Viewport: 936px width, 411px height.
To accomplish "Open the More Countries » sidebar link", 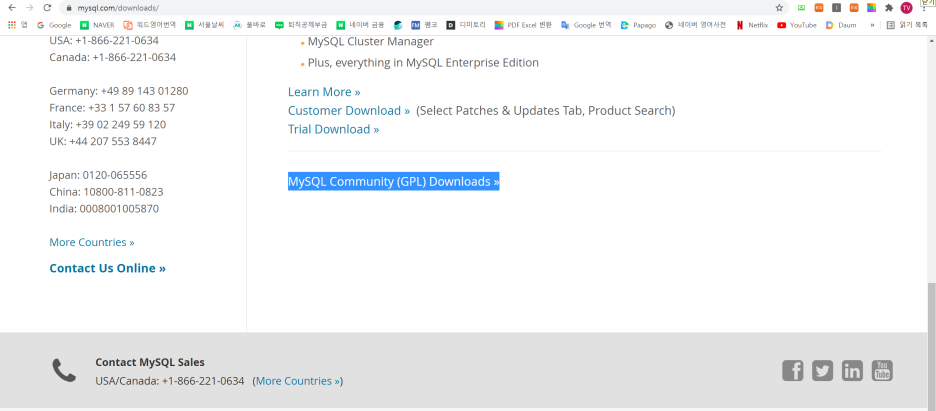I will 92,242.
